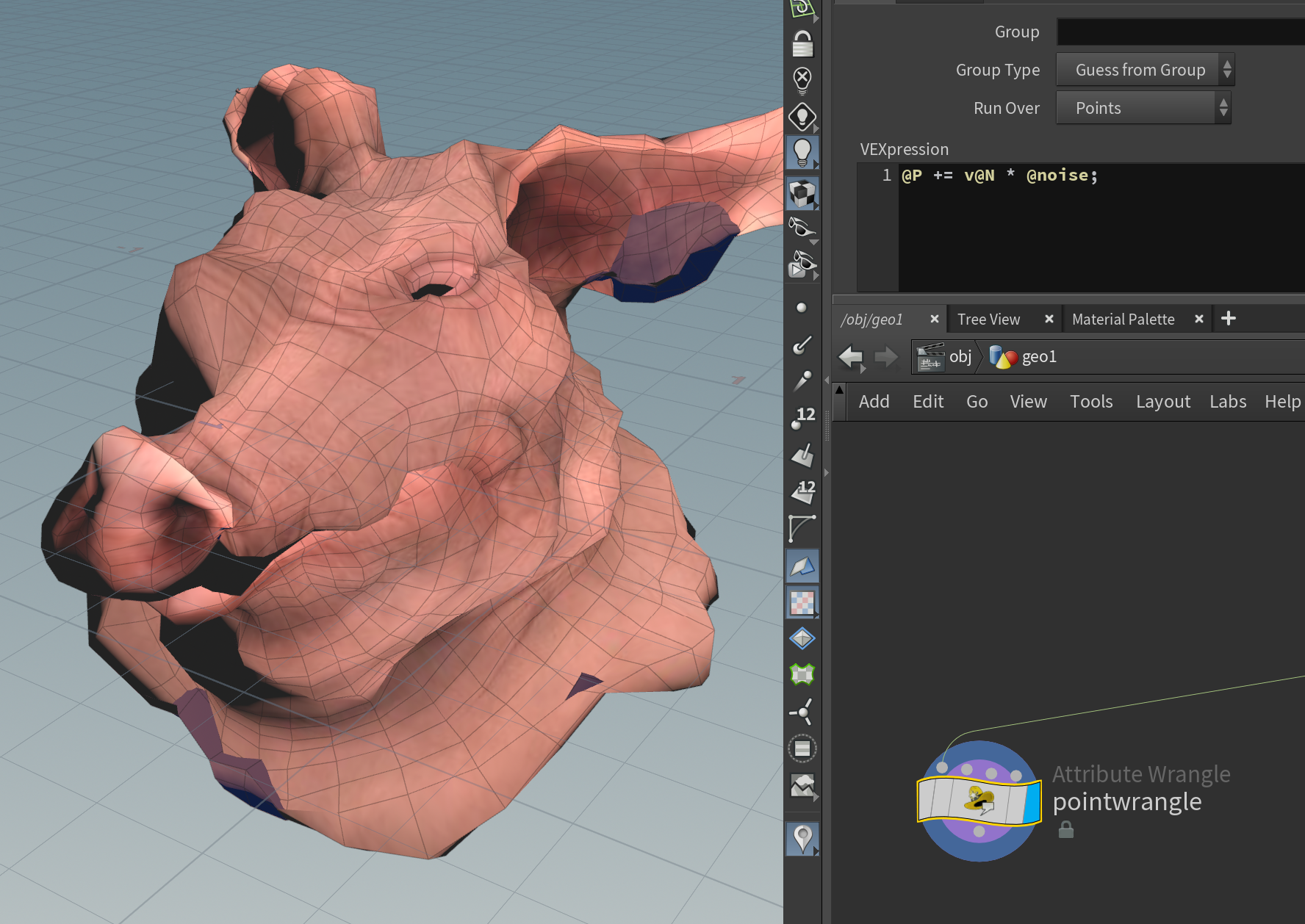
Task: Click the geo1 path button
Action: [1024, 357]
